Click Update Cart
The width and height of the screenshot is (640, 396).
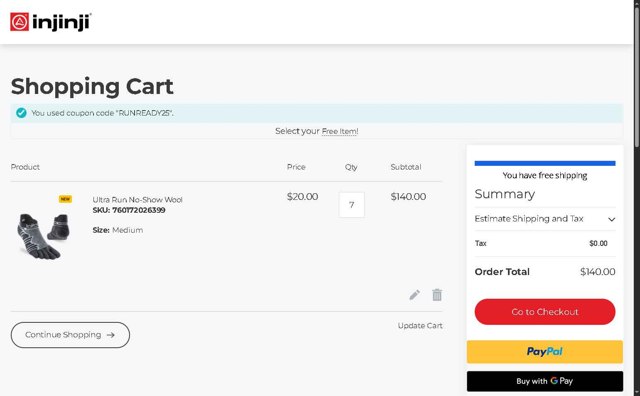pyautogui.click(x=420, y=325)
